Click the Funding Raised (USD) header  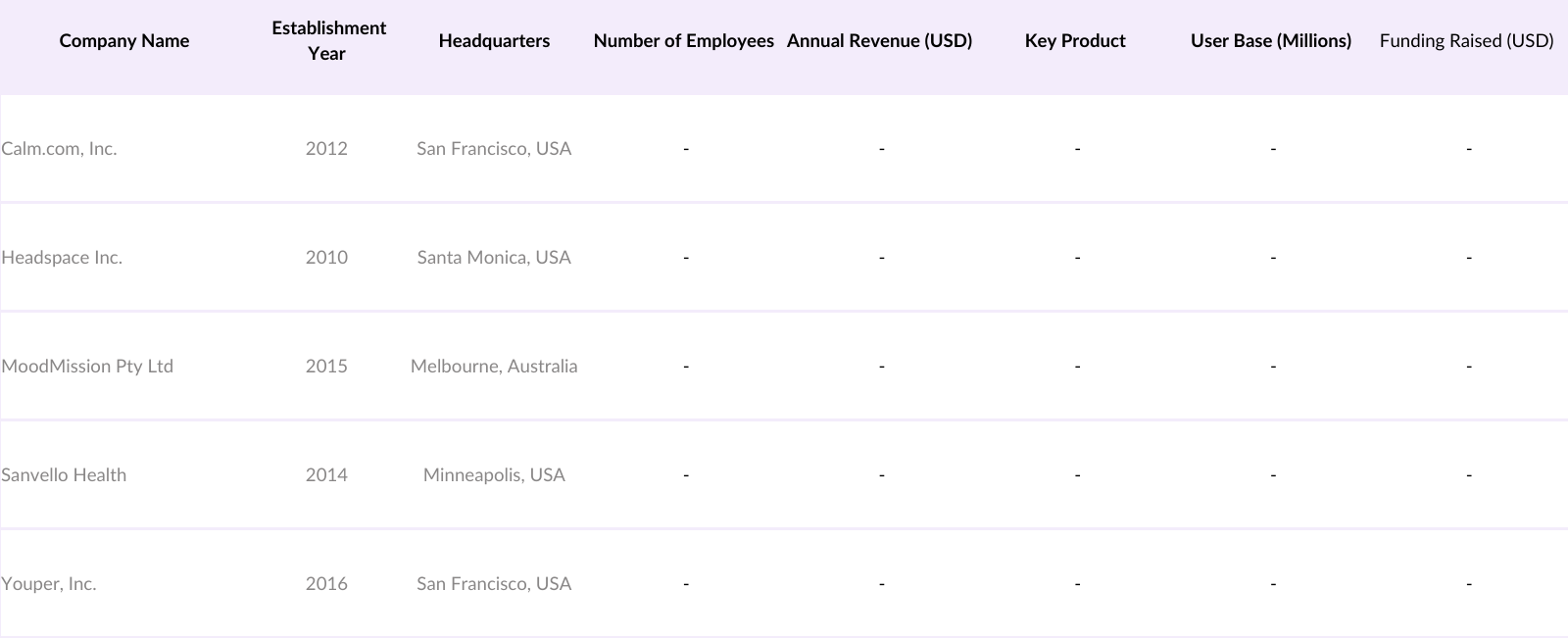1466,41
